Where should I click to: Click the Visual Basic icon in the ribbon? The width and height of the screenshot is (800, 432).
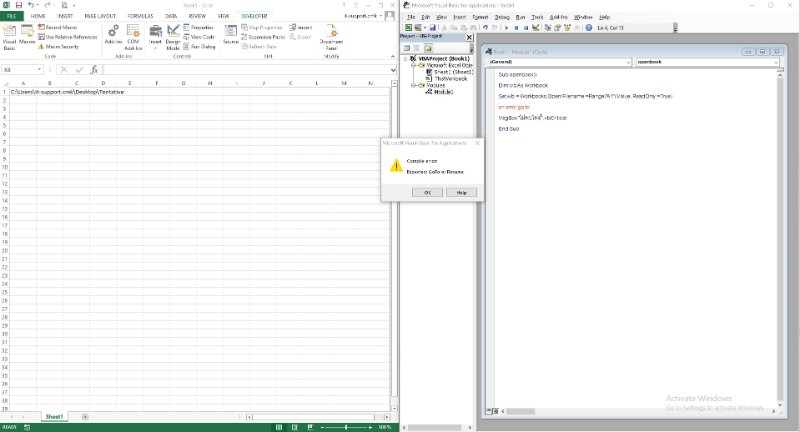click(9, 33)
